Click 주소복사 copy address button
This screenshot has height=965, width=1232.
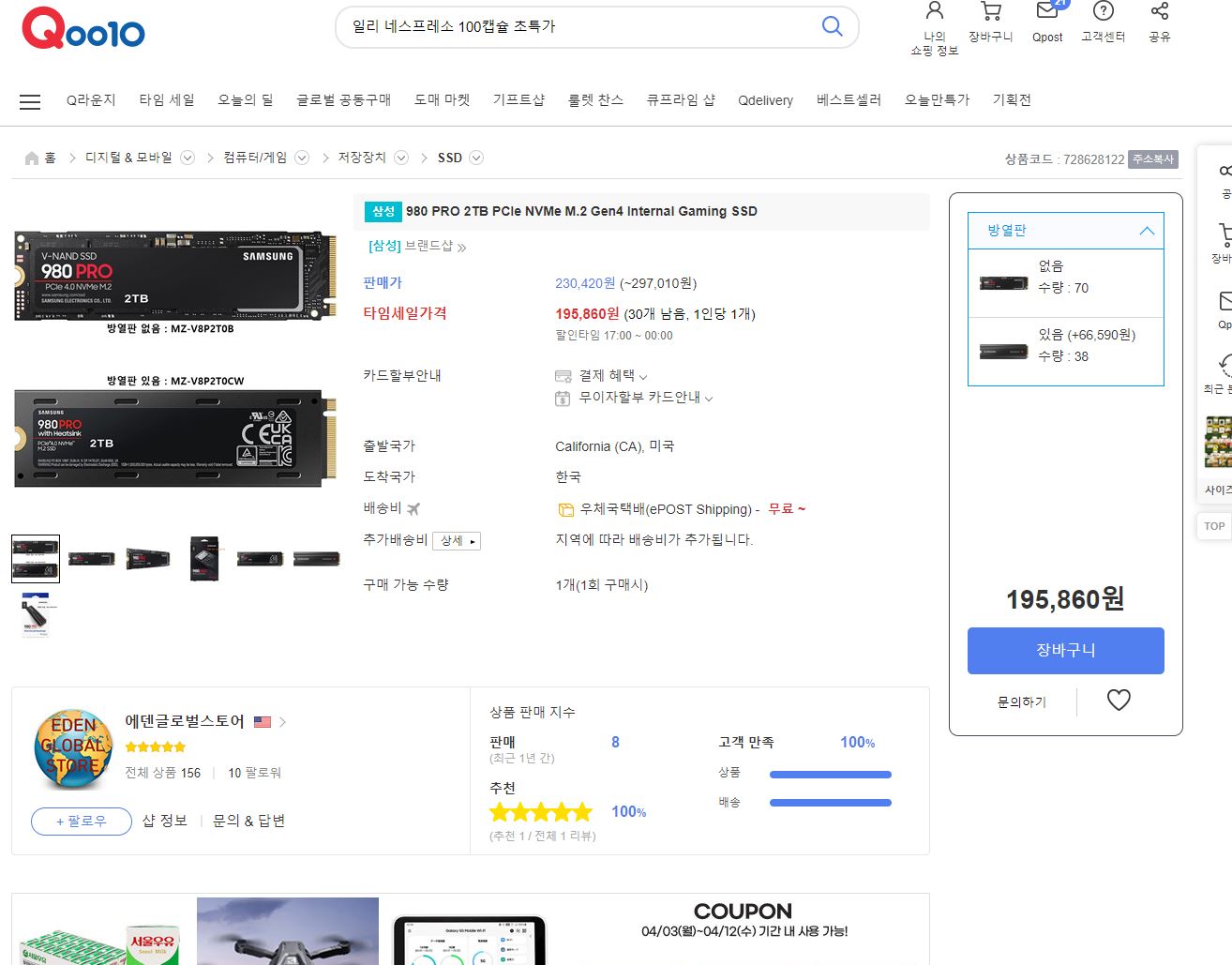point(1152,159)
